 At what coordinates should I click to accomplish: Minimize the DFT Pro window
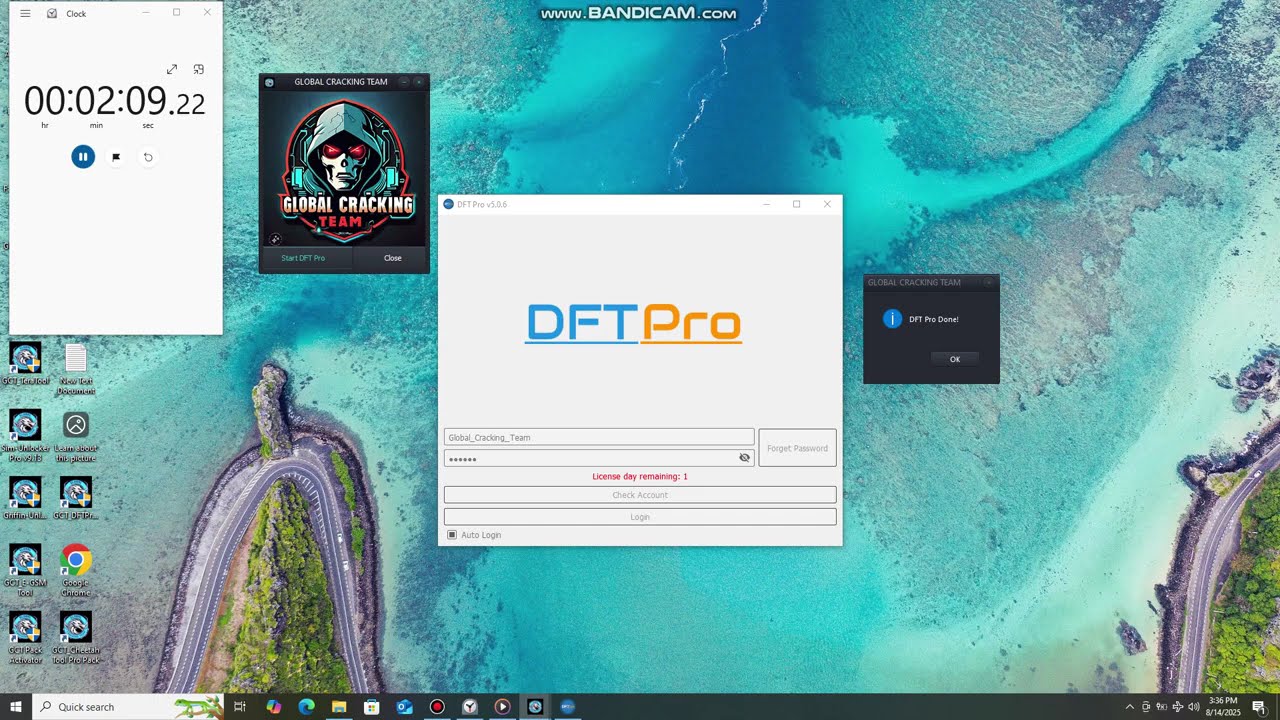tap(767, 204)
